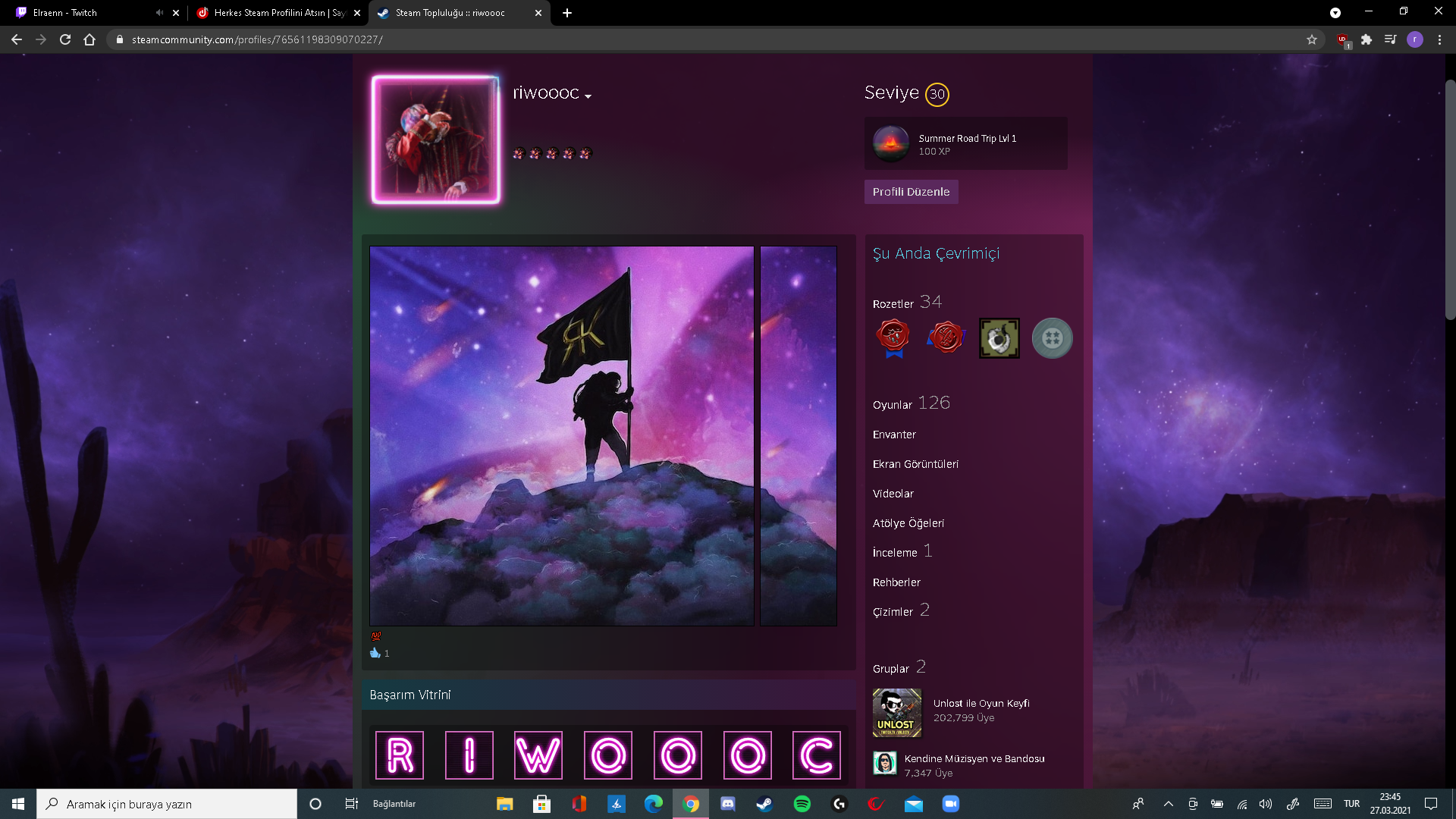Open the Chrome extensions puzzle menu

(x=1367, y=39)
